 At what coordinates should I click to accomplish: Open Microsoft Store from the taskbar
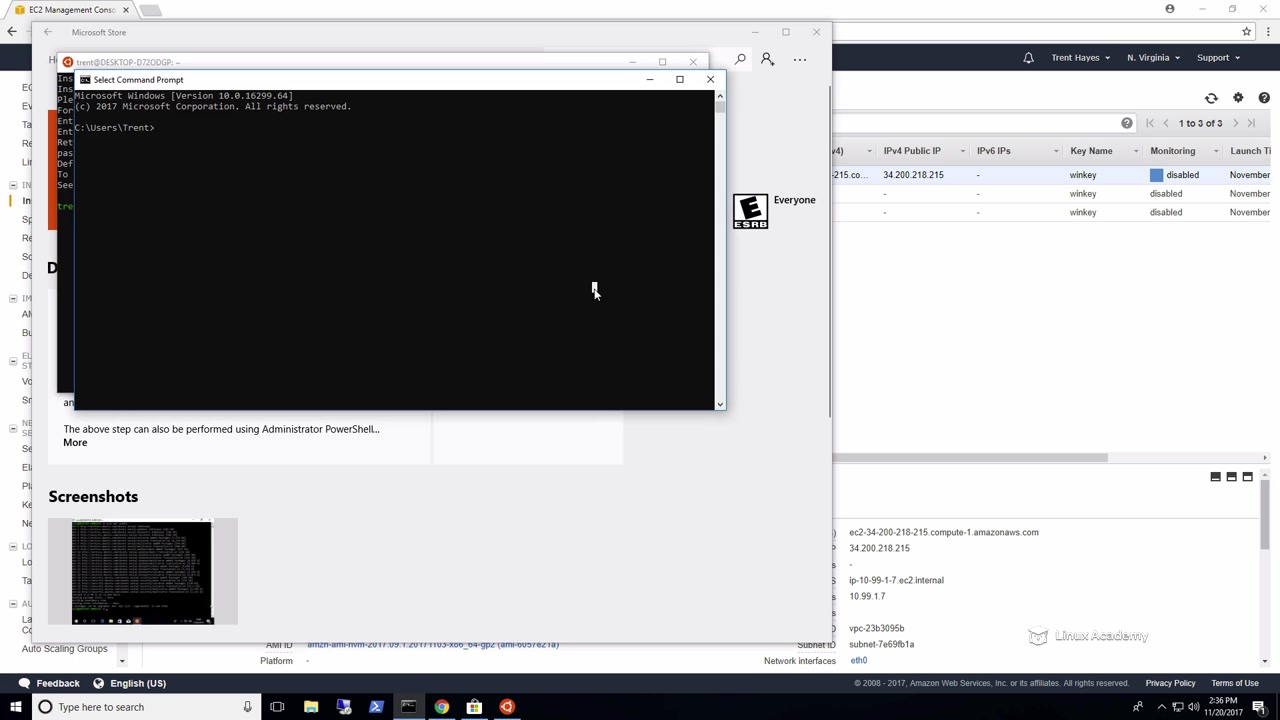474,707
